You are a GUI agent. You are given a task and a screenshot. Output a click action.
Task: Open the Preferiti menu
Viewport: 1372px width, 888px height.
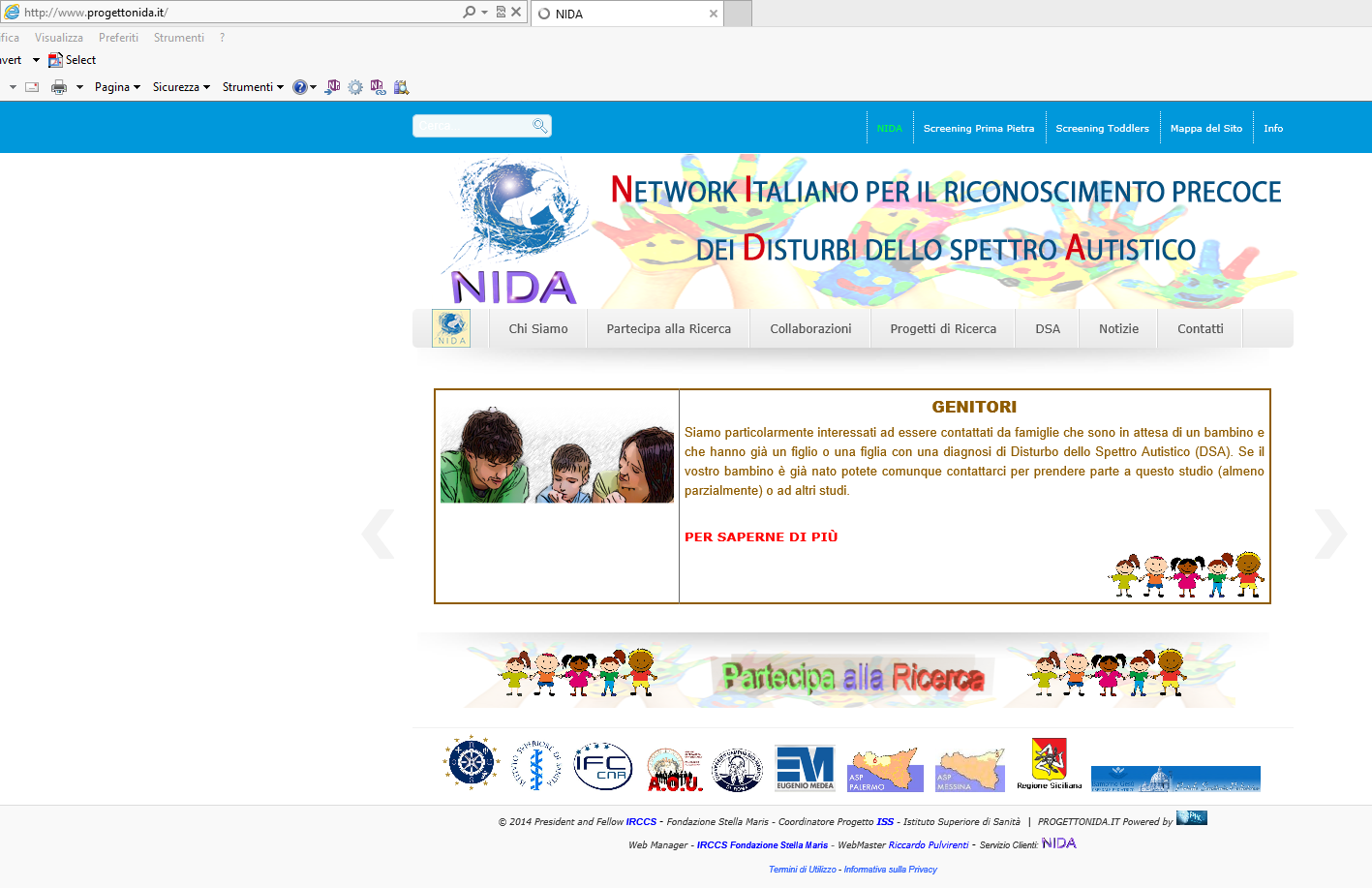(118, 38)
